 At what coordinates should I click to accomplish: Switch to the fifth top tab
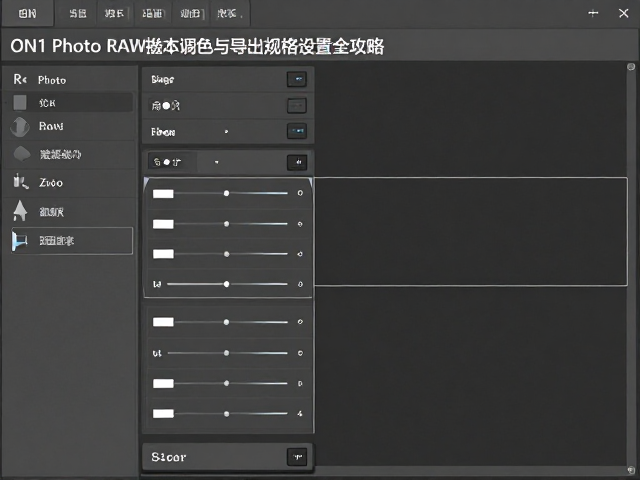191,14
